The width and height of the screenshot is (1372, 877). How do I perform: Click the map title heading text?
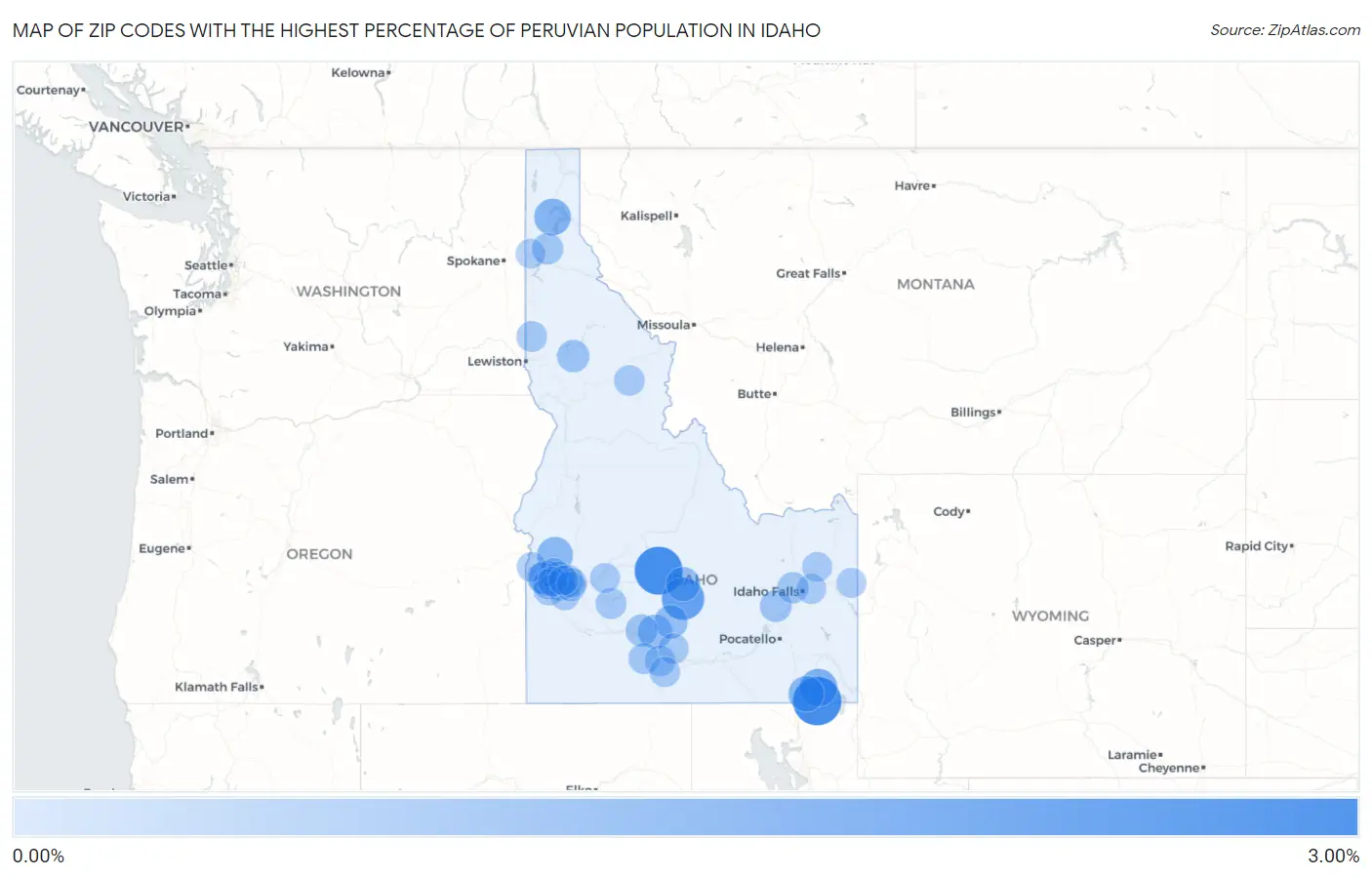coord(417,30)
